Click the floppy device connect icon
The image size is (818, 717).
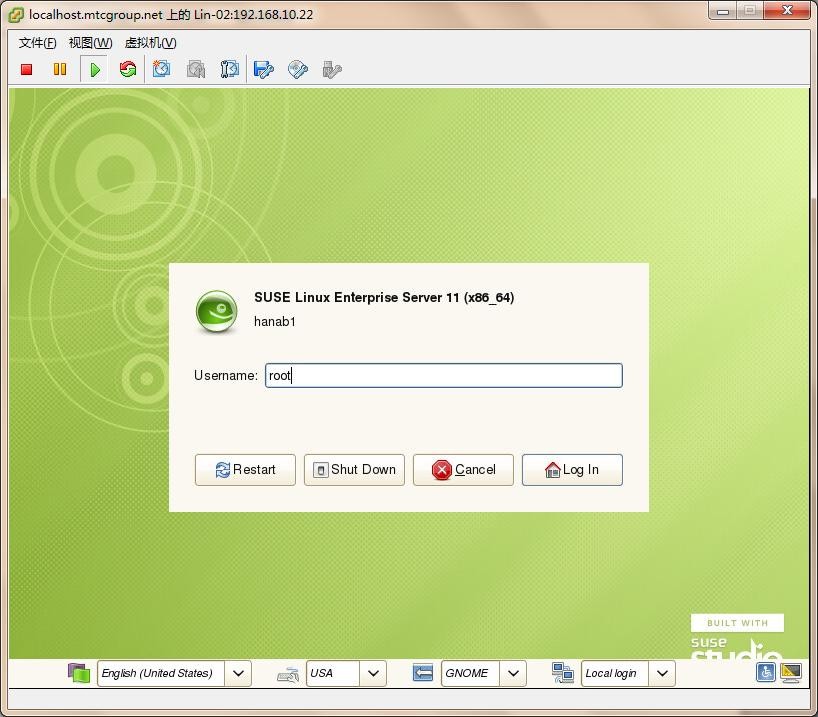[x=263, y=69]
